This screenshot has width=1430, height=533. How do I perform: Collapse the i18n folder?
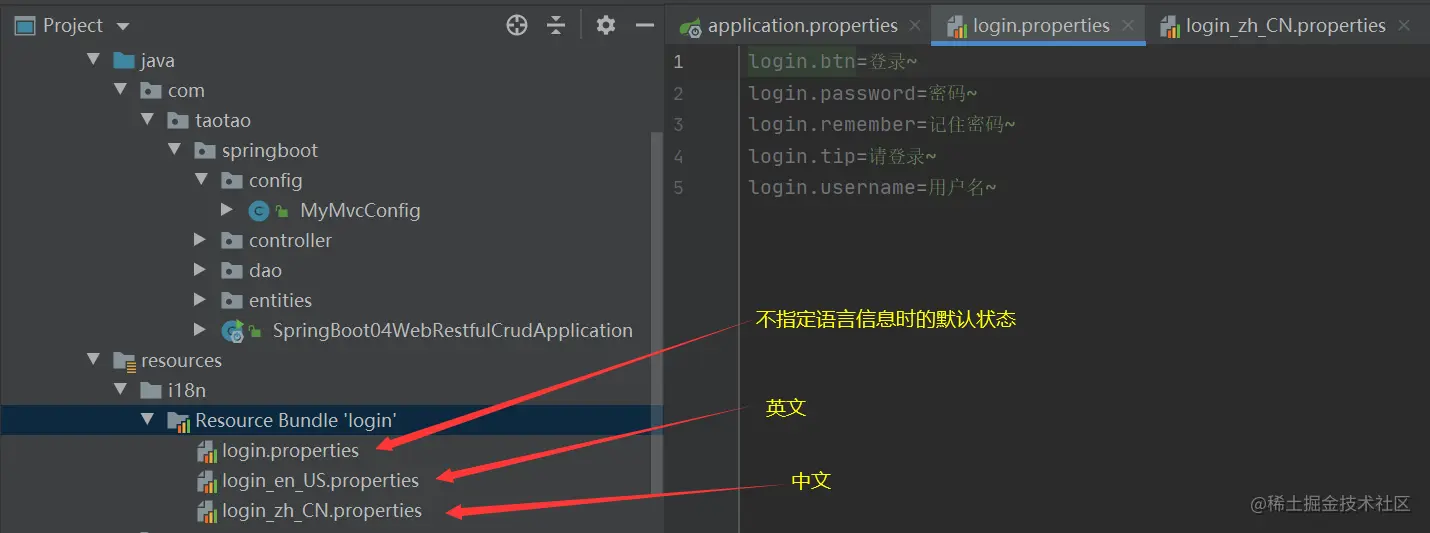coord(120,391)
